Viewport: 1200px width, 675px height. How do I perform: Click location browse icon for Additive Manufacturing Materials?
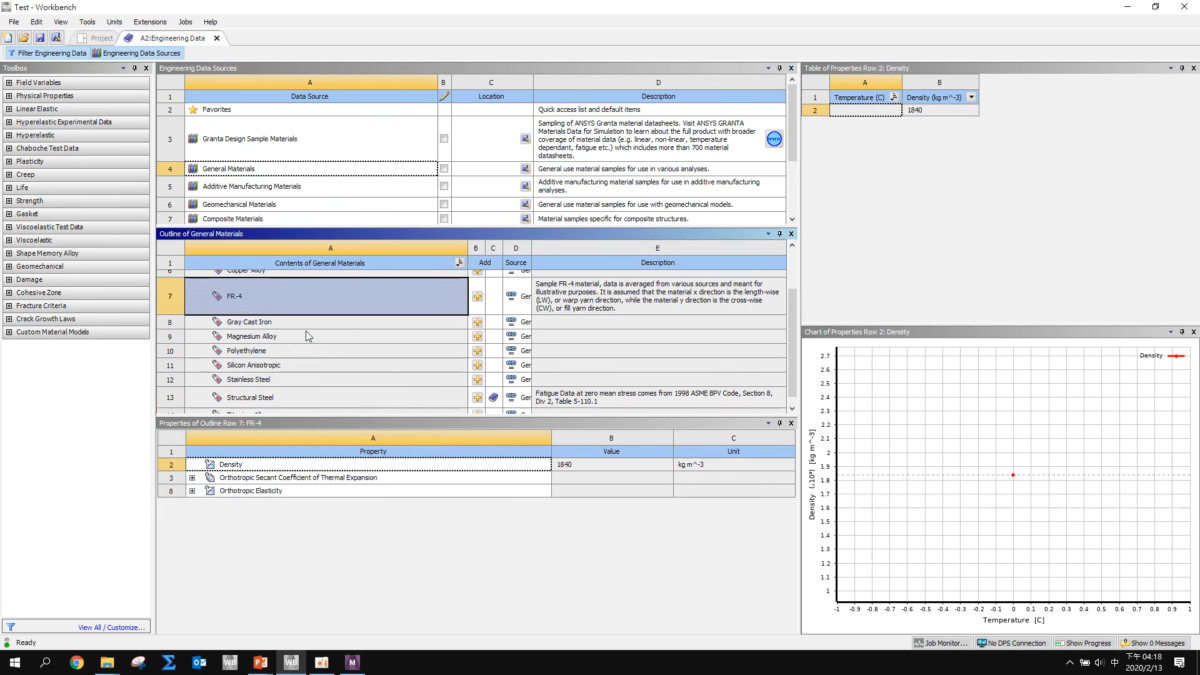525,186
